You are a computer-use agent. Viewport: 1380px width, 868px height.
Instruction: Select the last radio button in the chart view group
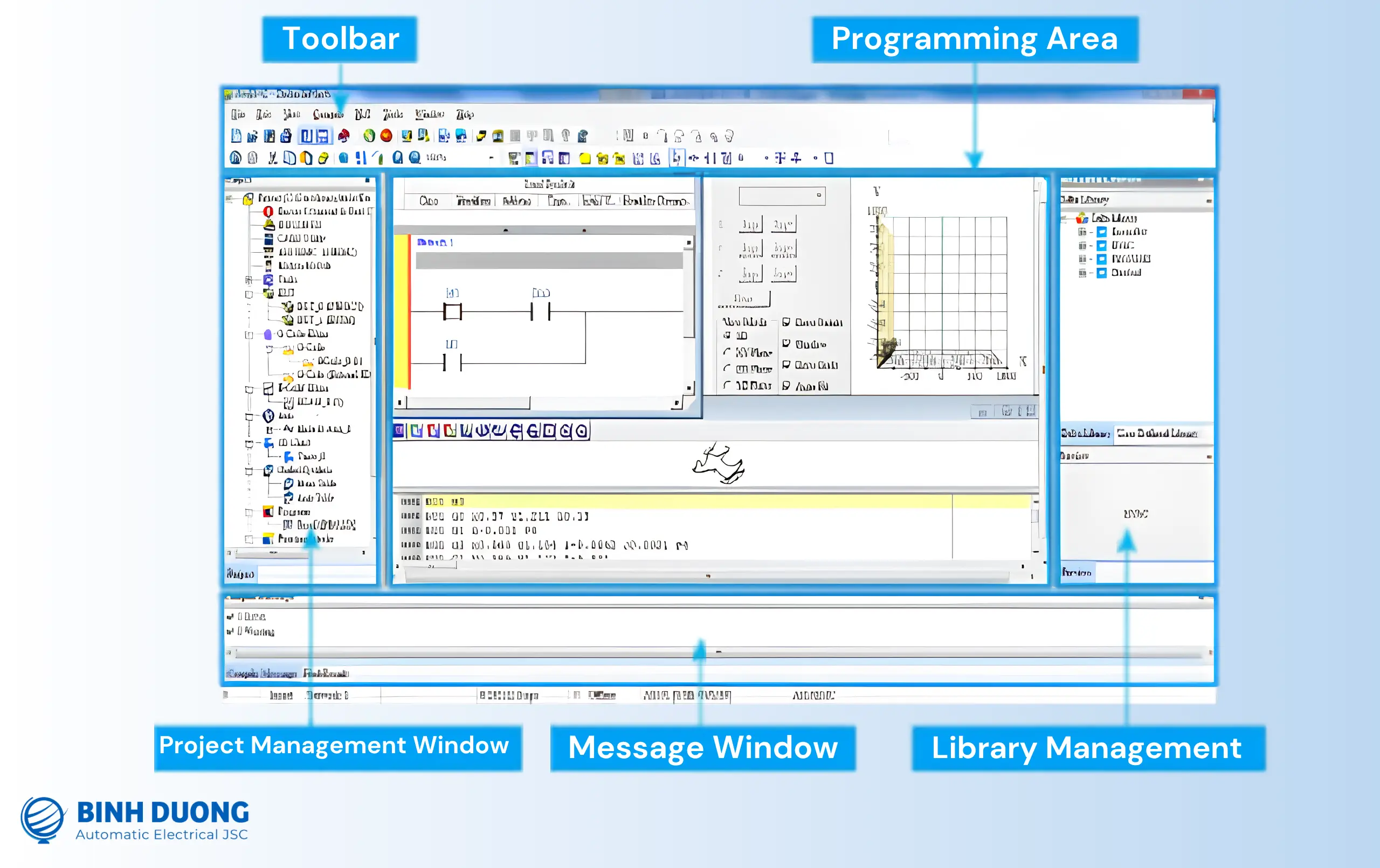(727, 385)
